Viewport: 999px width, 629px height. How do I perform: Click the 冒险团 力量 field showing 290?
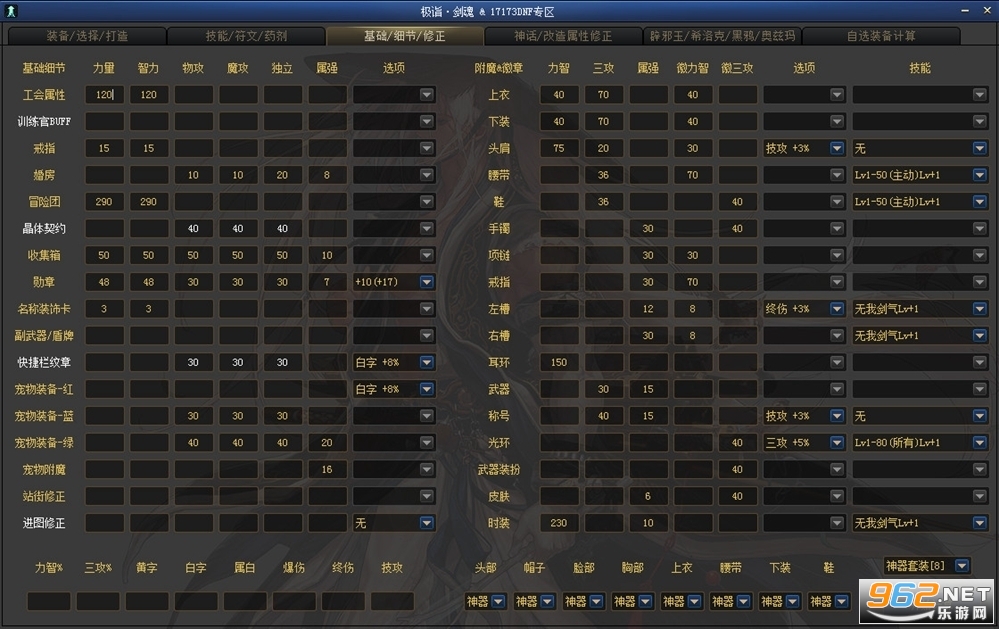104,201
